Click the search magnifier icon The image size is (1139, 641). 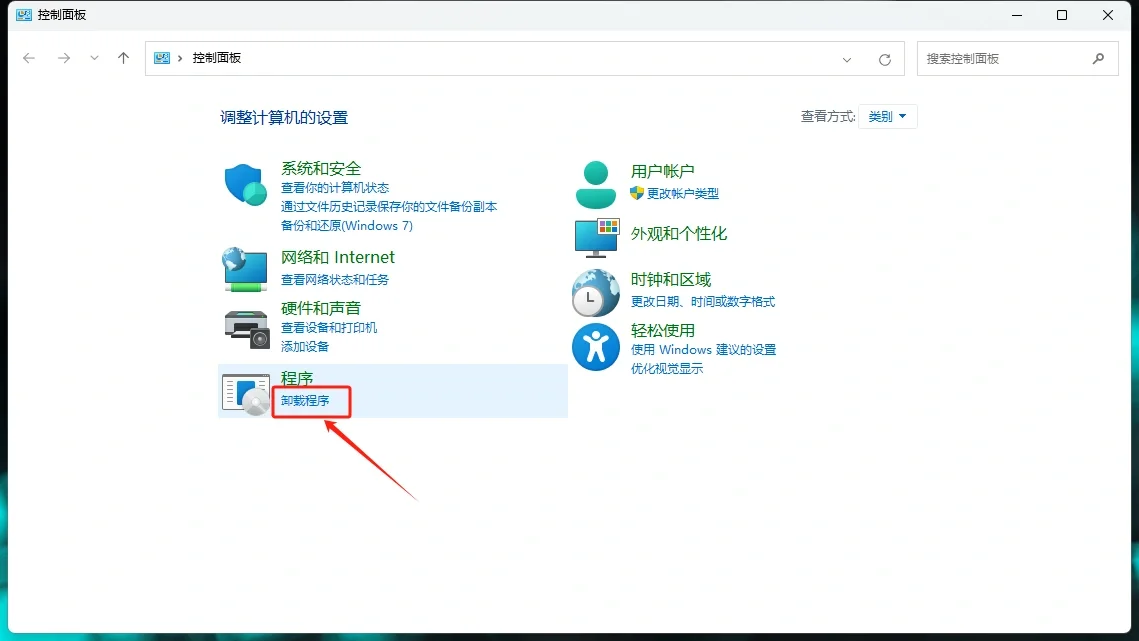(1098, 58)
